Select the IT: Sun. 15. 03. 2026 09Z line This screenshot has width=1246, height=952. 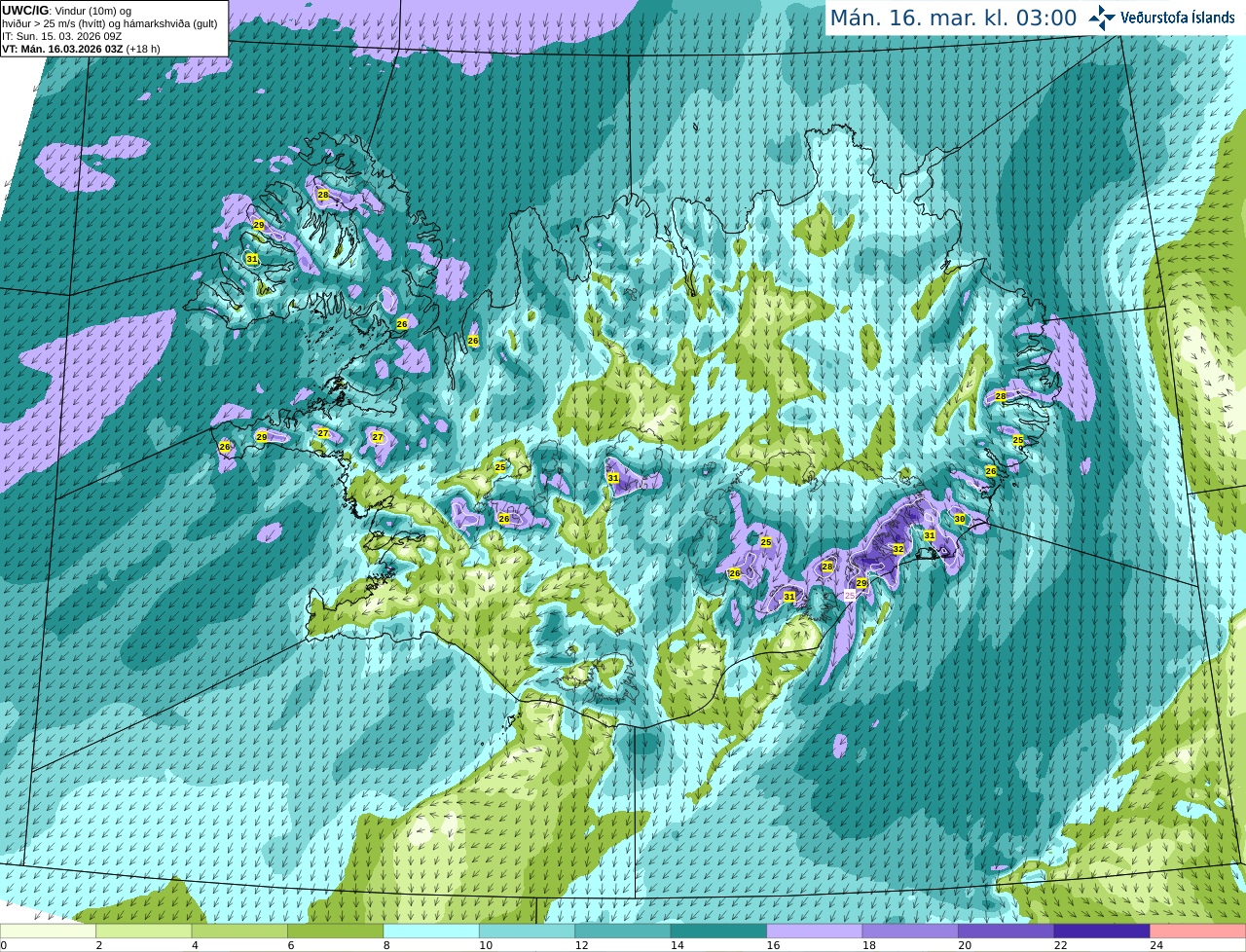[61, 36]
